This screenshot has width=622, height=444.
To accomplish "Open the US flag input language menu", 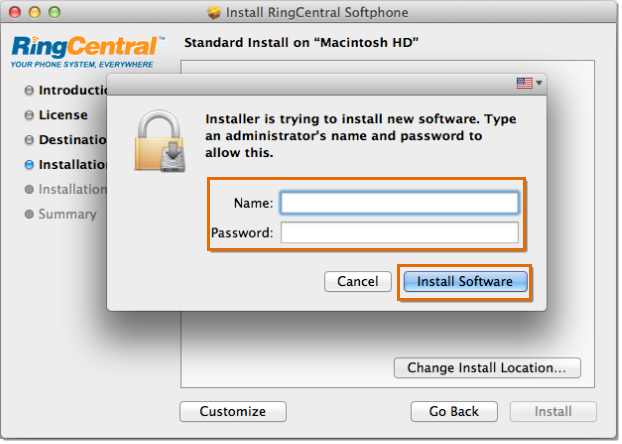I will pyautogui.click(x=529, y=83).
